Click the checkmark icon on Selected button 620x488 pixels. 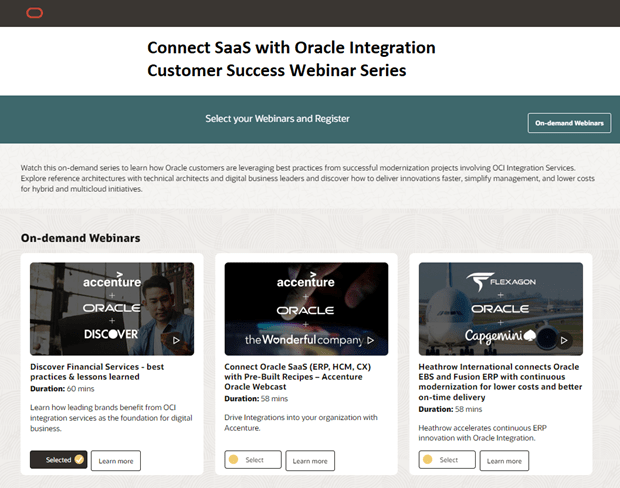coord(79,460)
